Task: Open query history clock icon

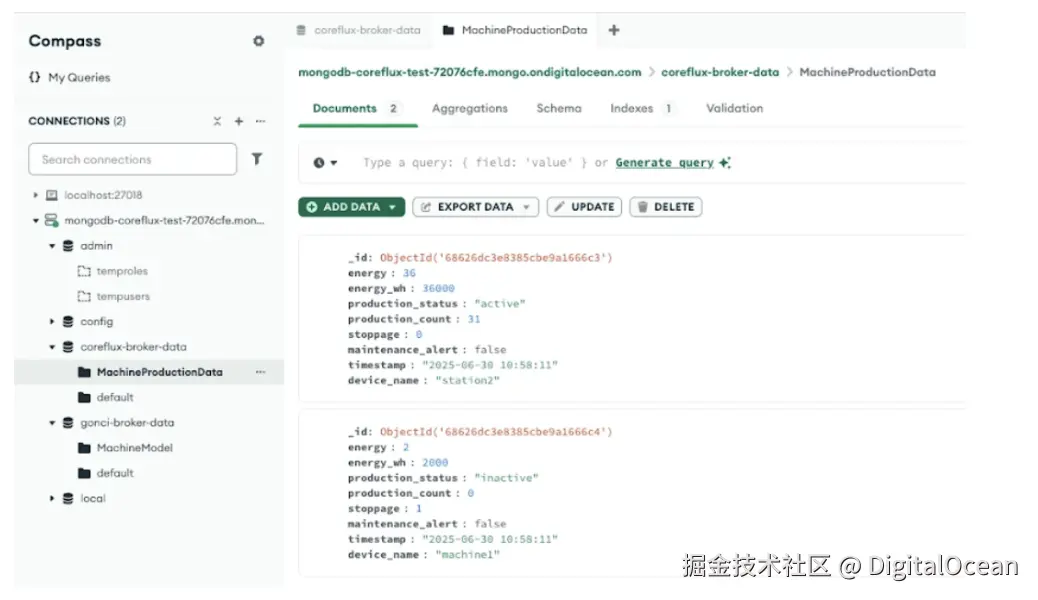Action: tap(319, 162)
